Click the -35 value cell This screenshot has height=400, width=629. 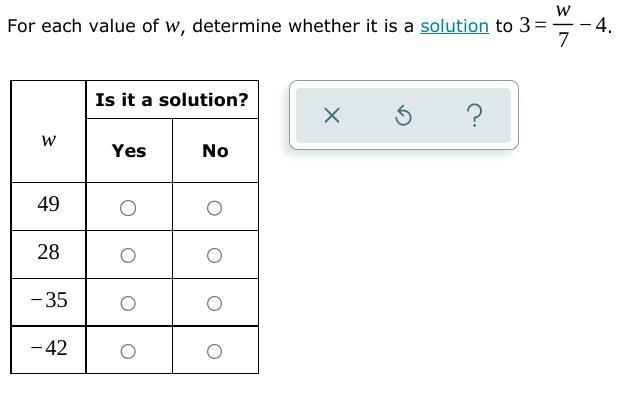coord(48,301)
